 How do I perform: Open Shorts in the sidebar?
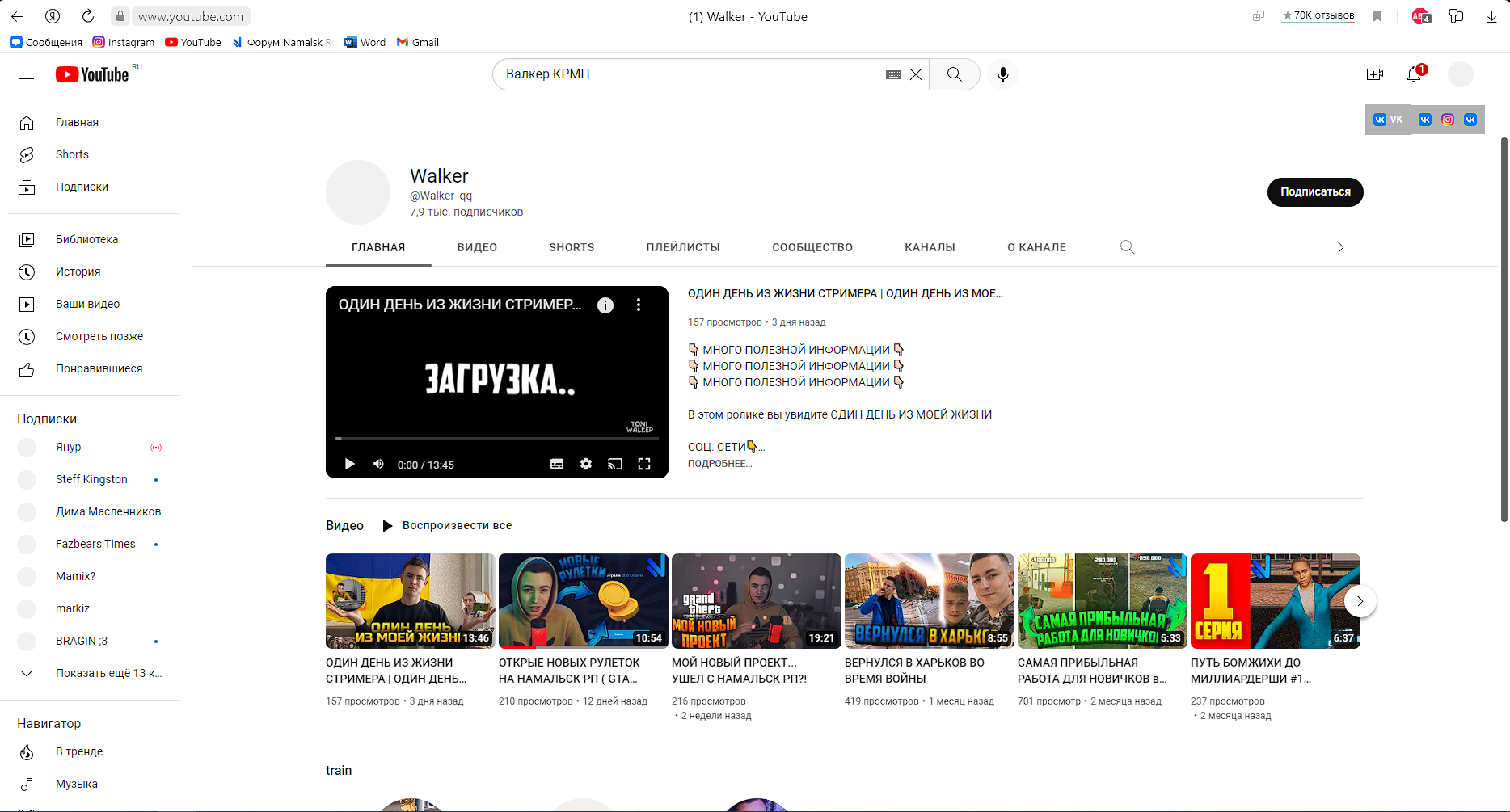[x=93, y=154]
